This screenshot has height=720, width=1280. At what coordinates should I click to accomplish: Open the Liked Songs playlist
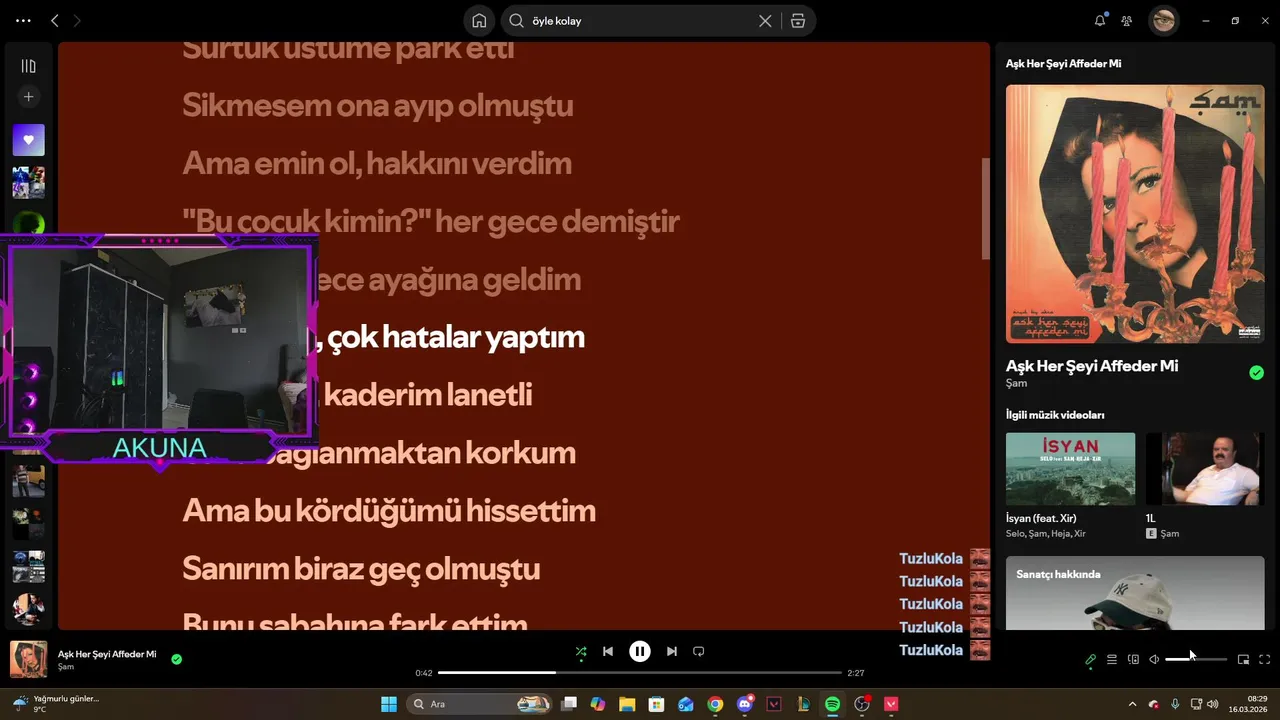28,140
